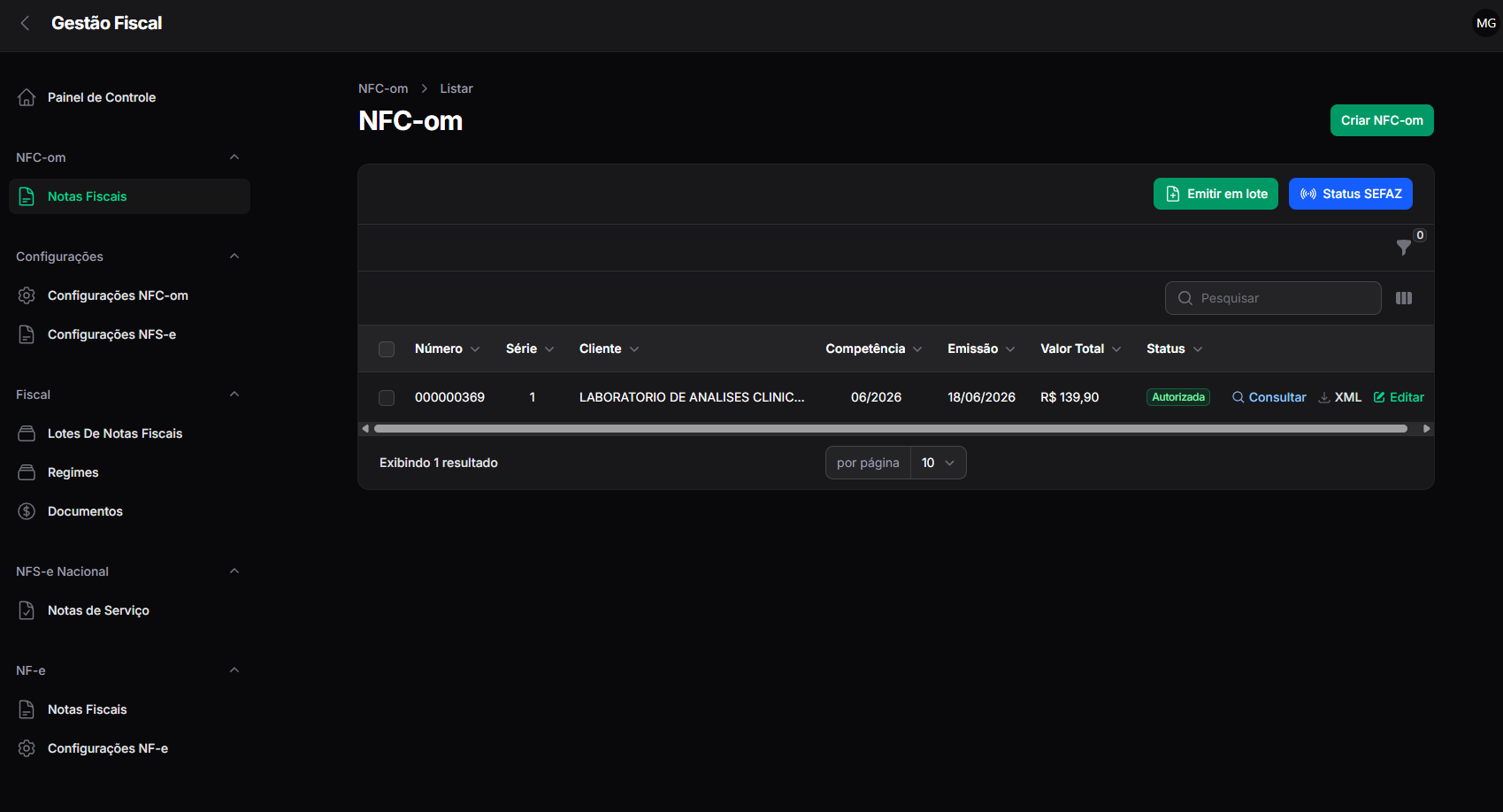The width and height of the screenshot is (1503, 812).
Task: Go to the Regimes menu item
Action: 129,472
